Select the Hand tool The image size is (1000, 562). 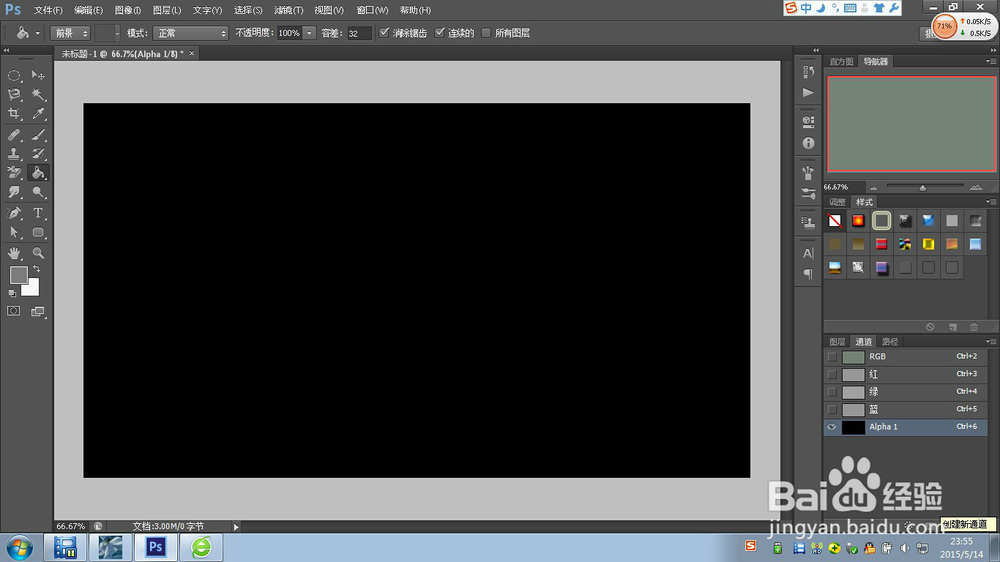pos(14,253)
